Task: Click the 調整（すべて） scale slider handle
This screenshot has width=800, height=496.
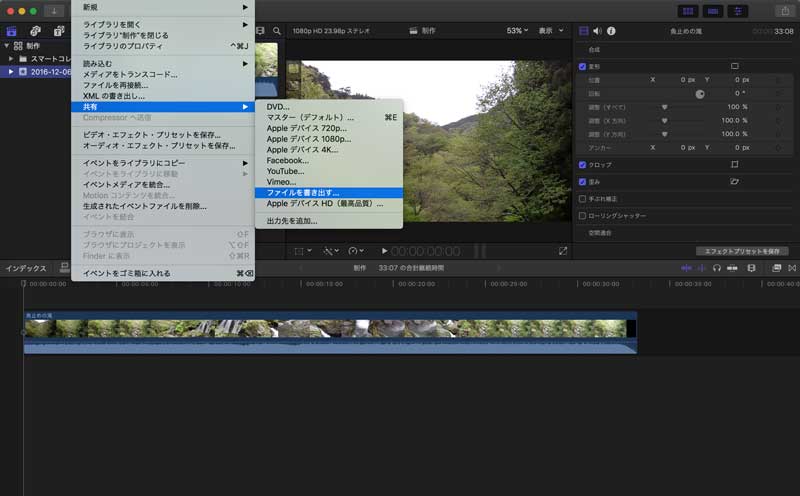Action: coord(664,106)
